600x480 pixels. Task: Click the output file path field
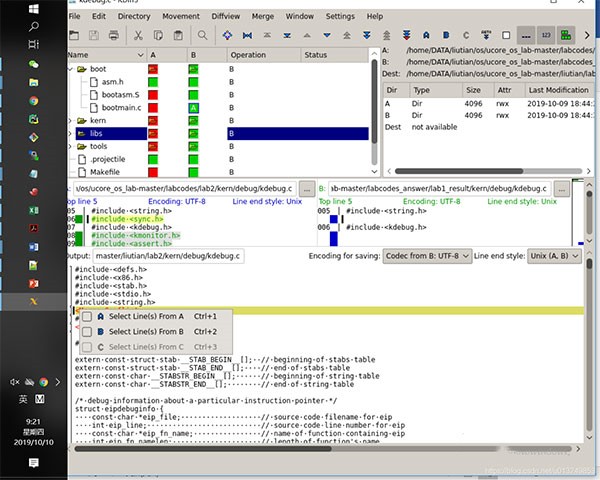(x=168, y=256)
